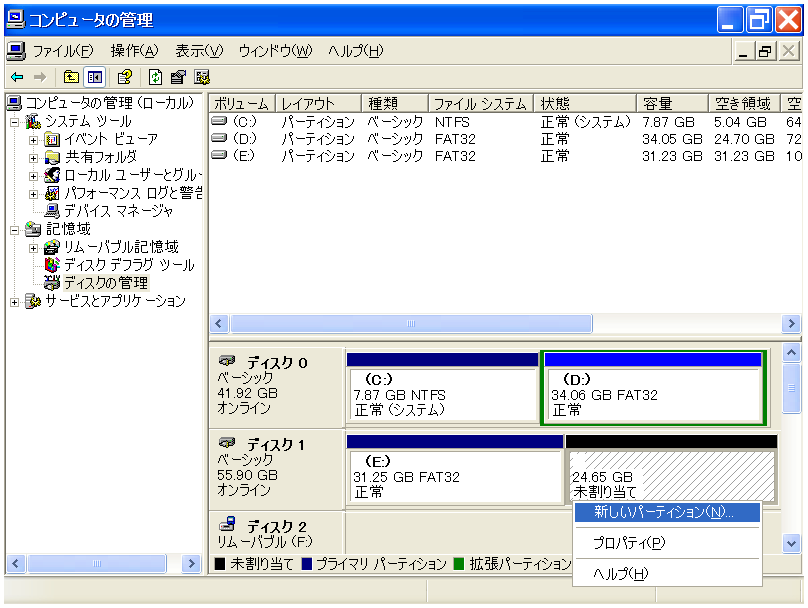Click the イベント ビューア tree icon
The width and height of the screenshot is (808, 608).
pos(52,139)
